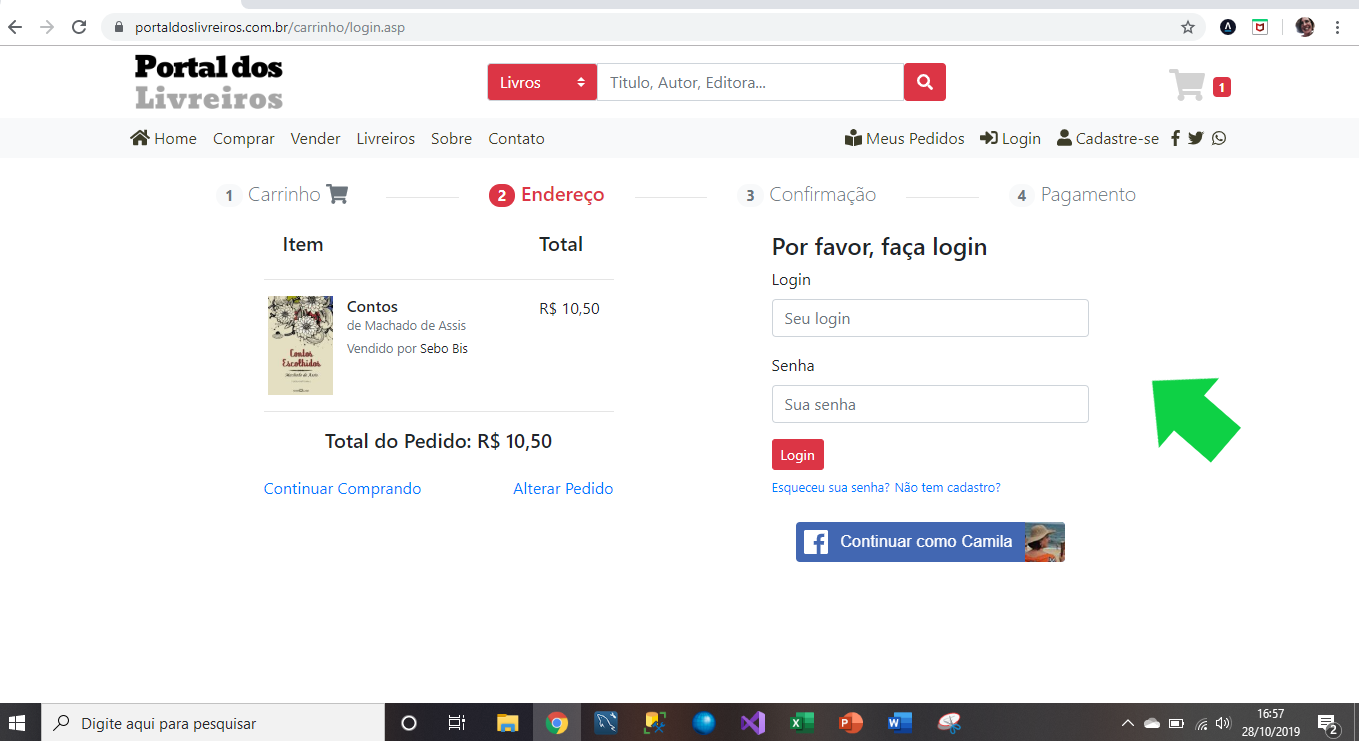Select the Carrinho checkout step
The image size is (1359, 741).
click(283, 194)
